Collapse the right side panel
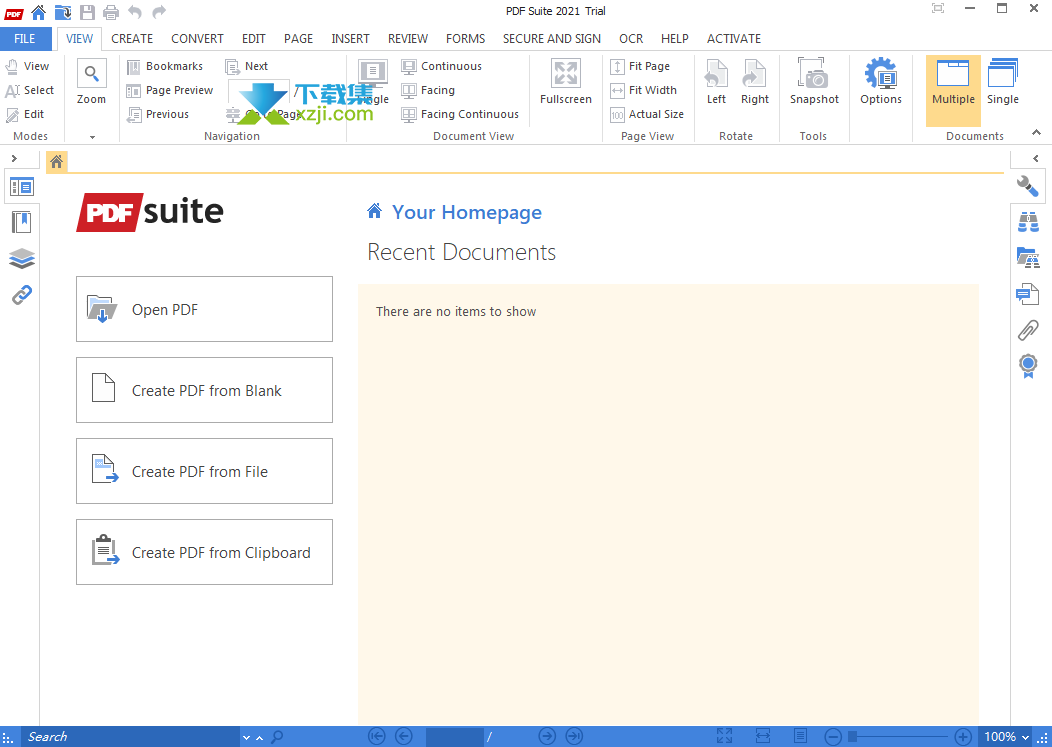1052x747 pixels. pos(1036,158)
